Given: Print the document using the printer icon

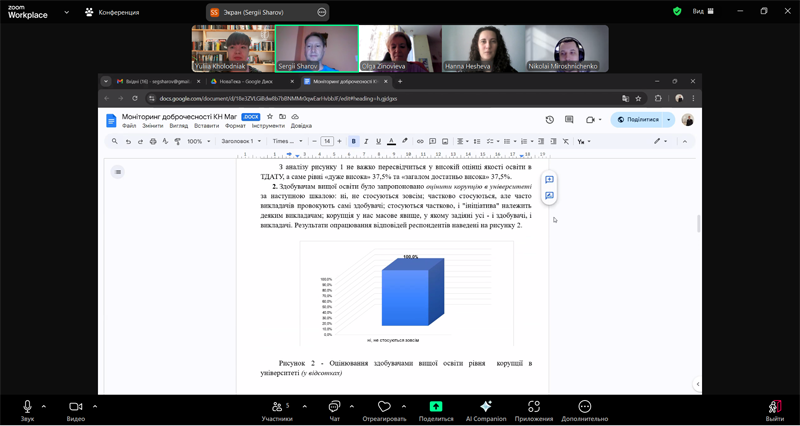Looking at the screenshot, I should (153, 141).
